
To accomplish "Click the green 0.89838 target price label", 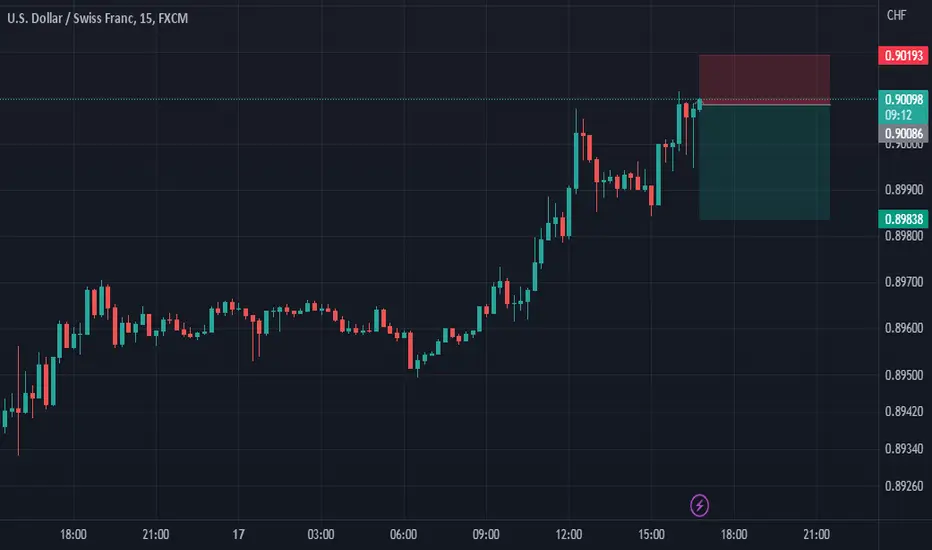I will click(x=903, y=219).
